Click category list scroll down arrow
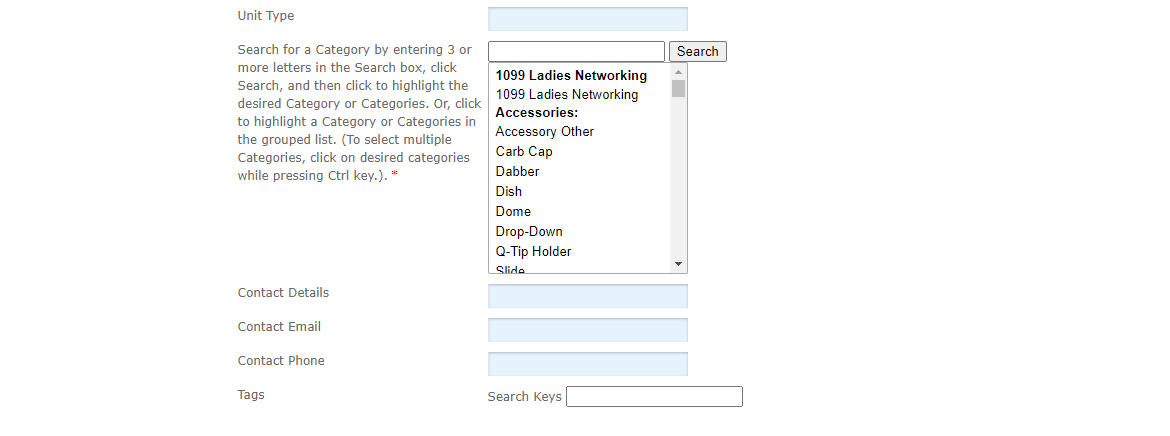 679,264
